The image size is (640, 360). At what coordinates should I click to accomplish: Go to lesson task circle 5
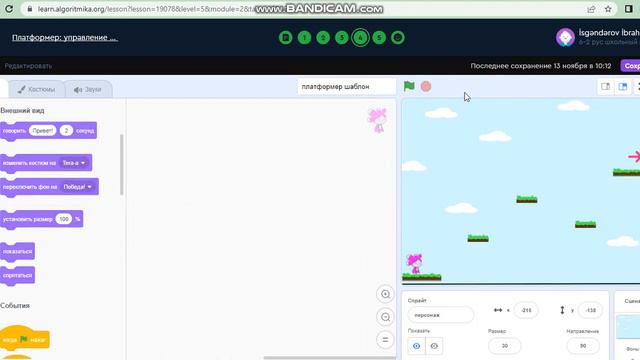(379, 38)
